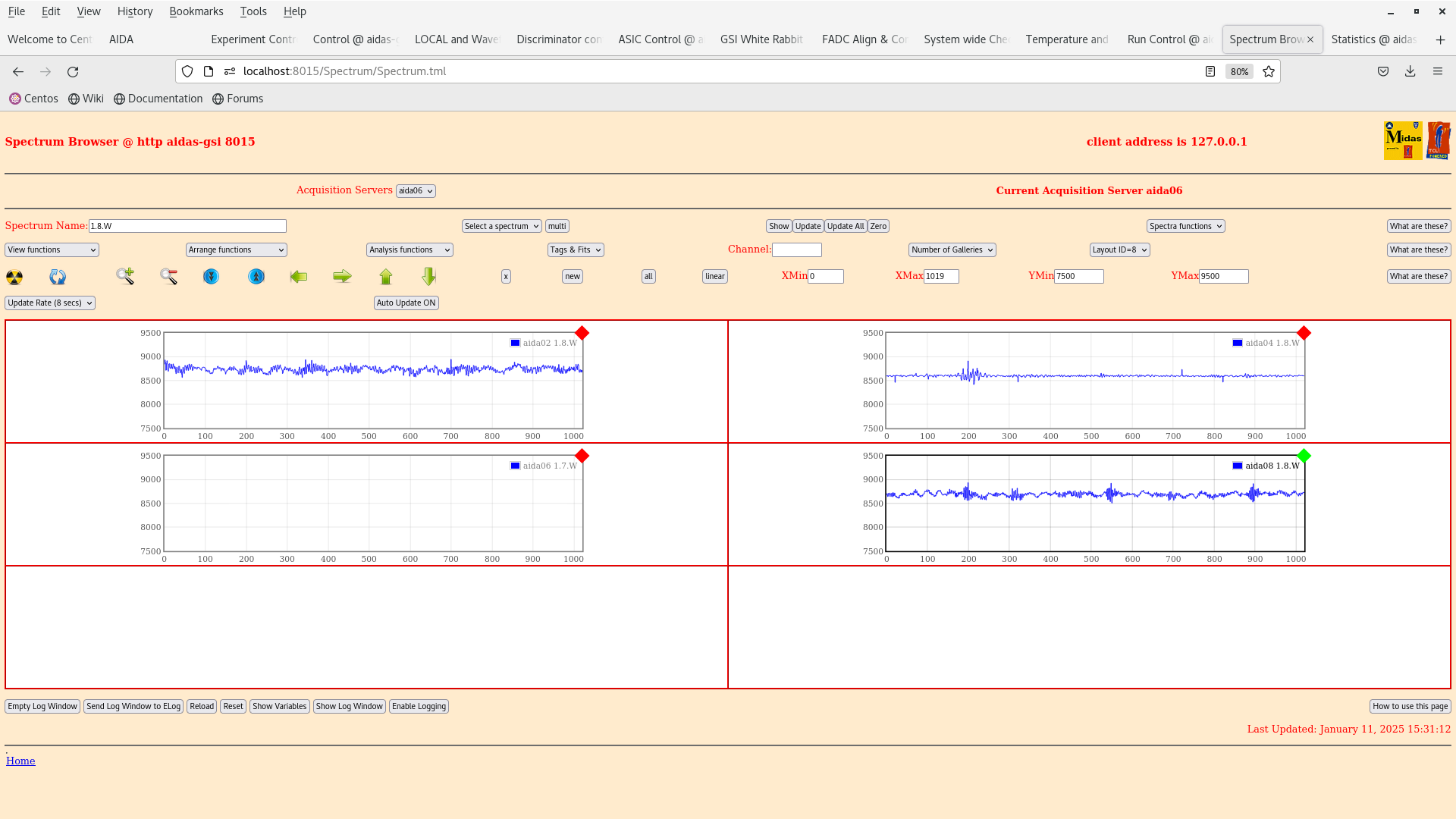The height and width of the screenshot is (819, 1456).
Task: Click the blue double down-arrow icon
Action: (211, 277)
